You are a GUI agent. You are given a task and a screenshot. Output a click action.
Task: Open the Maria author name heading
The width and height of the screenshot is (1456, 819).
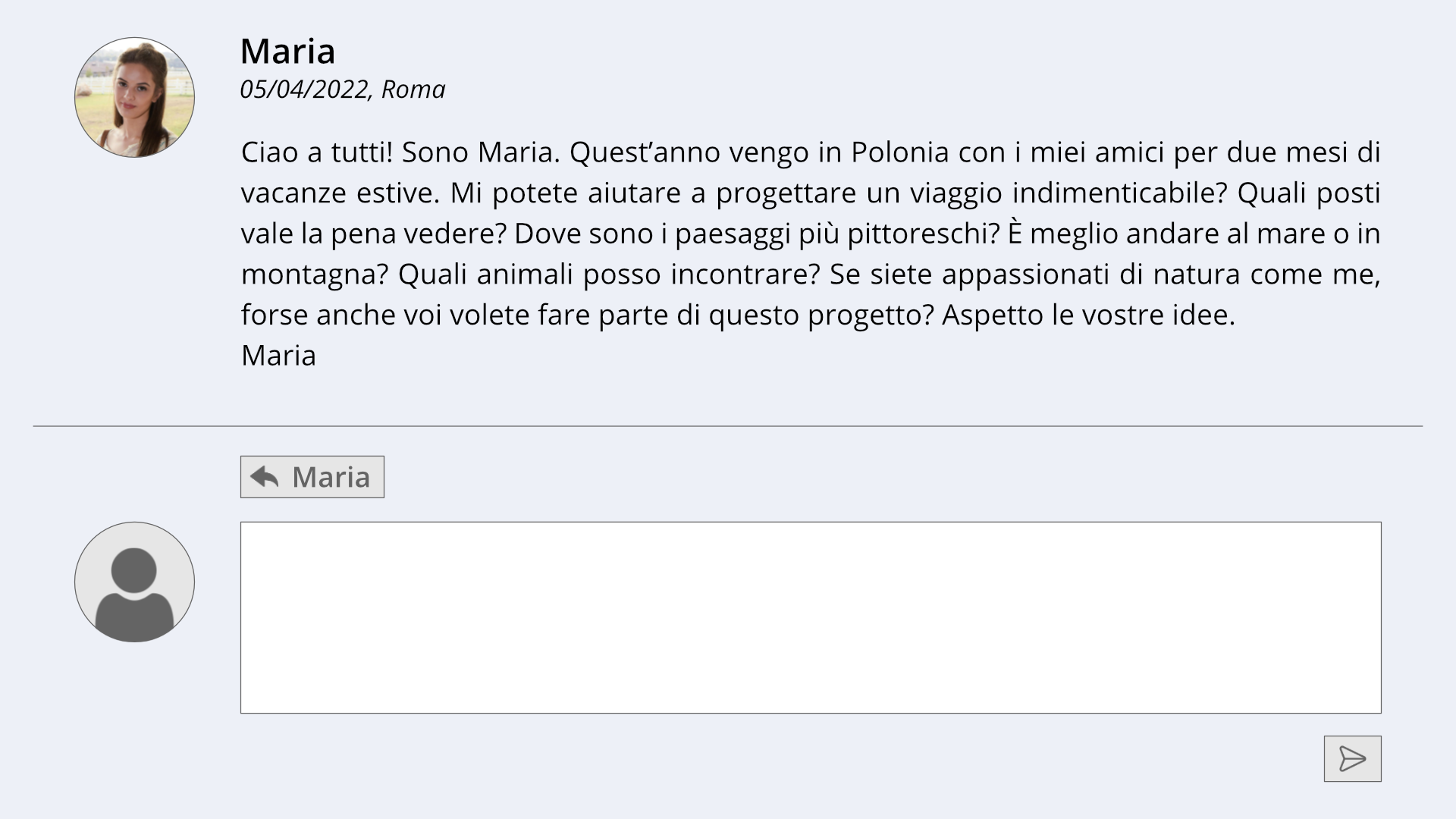(287, 52)
